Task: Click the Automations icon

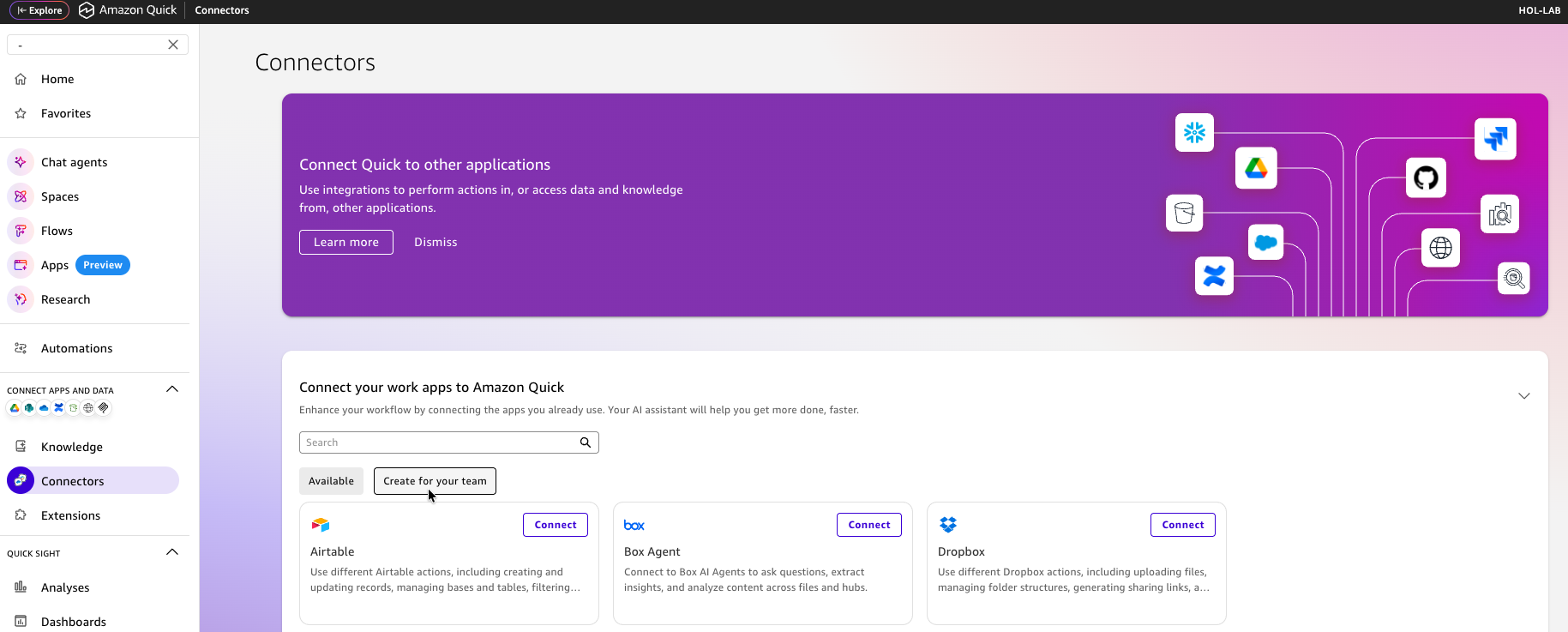Action: click(x=21, y=348)
